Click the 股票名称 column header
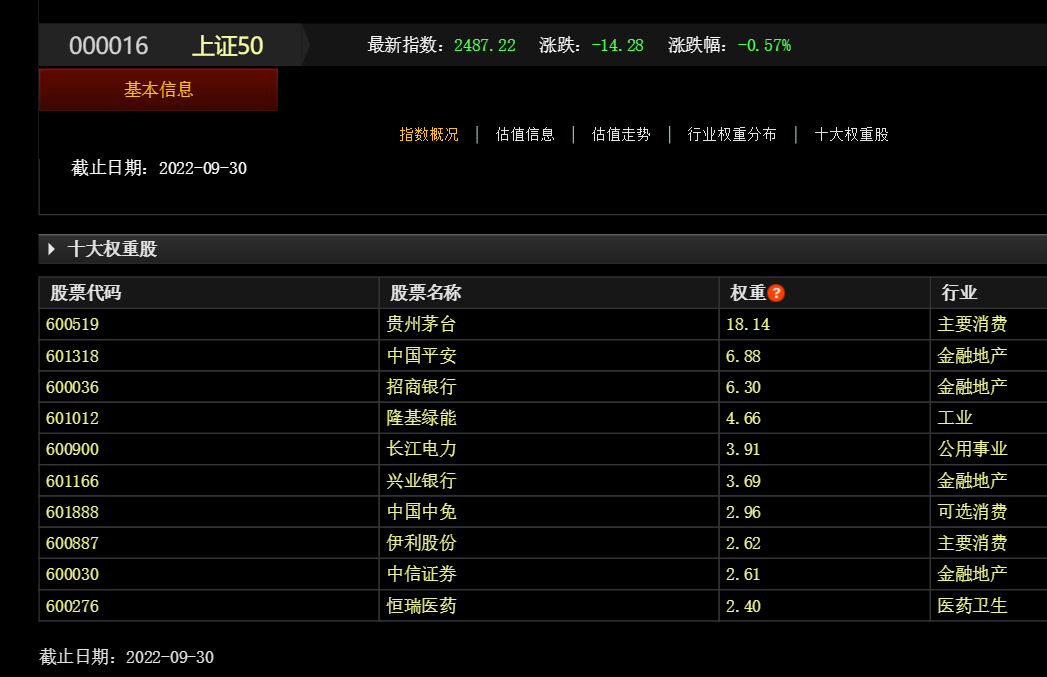The image size is (1047, 677). [x=426, y=292]
